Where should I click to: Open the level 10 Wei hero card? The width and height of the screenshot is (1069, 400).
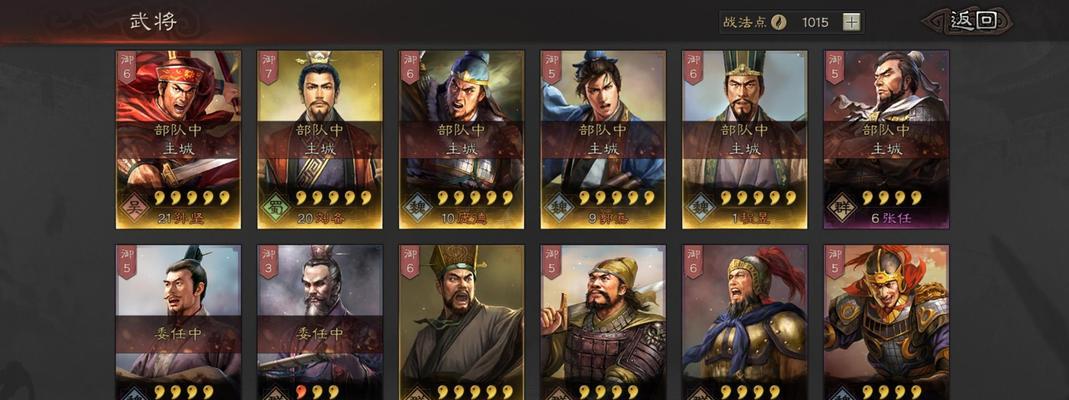click(462, 139)
